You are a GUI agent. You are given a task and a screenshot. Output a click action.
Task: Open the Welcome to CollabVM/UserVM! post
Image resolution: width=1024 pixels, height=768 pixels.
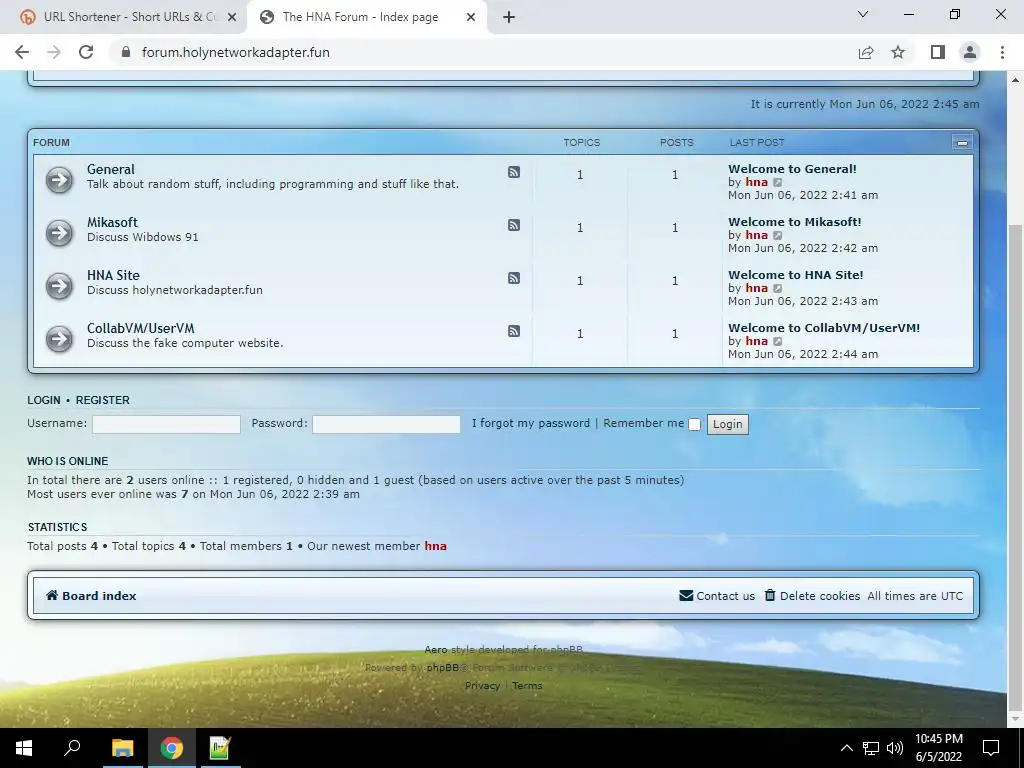click(824, 327)
